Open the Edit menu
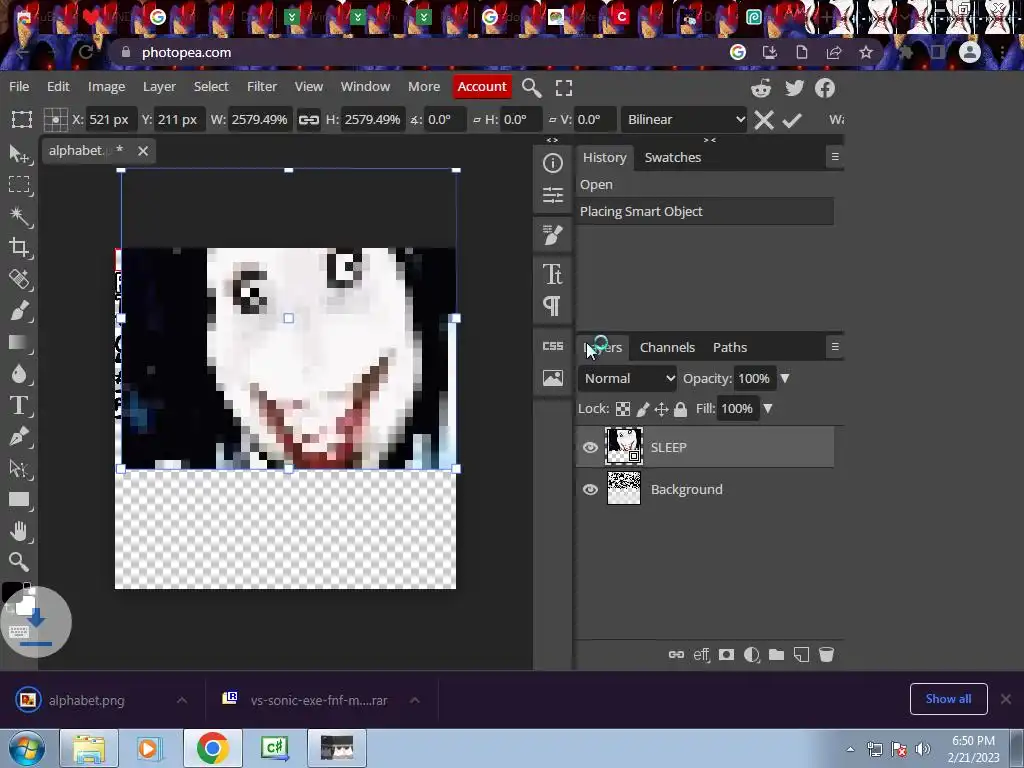The height and width of the screenshot is (768, 1024). pos(58,86)
